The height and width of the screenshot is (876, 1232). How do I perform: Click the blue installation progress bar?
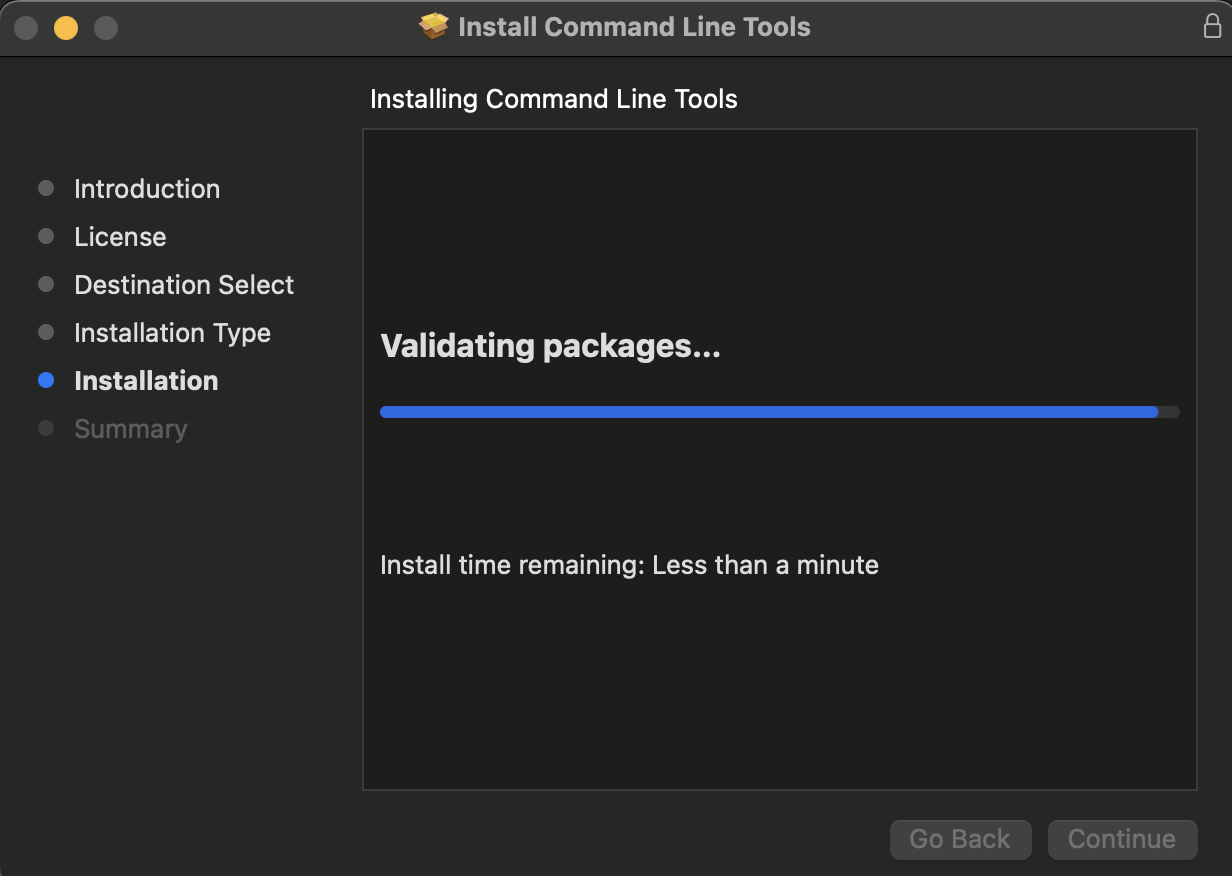point(780,412)
